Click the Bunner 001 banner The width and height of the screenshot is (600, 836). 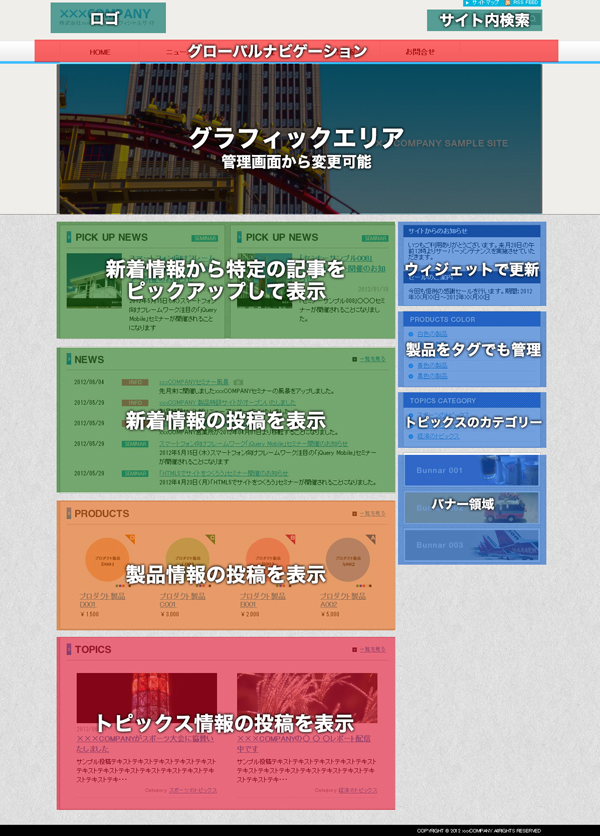[472, 471]
